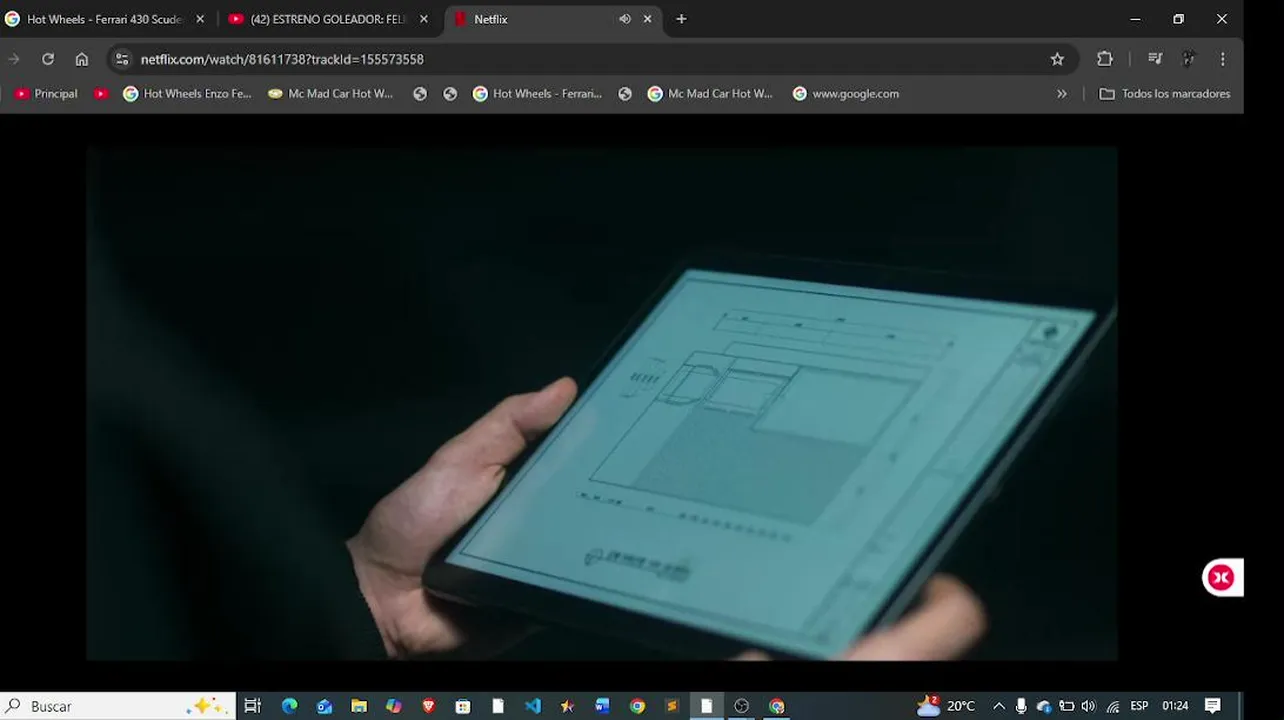The height and width of the screenshot is (720, 1284).
Task: Open Wi-Fi network settings in tray
Action: pyautogui.click(x=1113, y=706)
